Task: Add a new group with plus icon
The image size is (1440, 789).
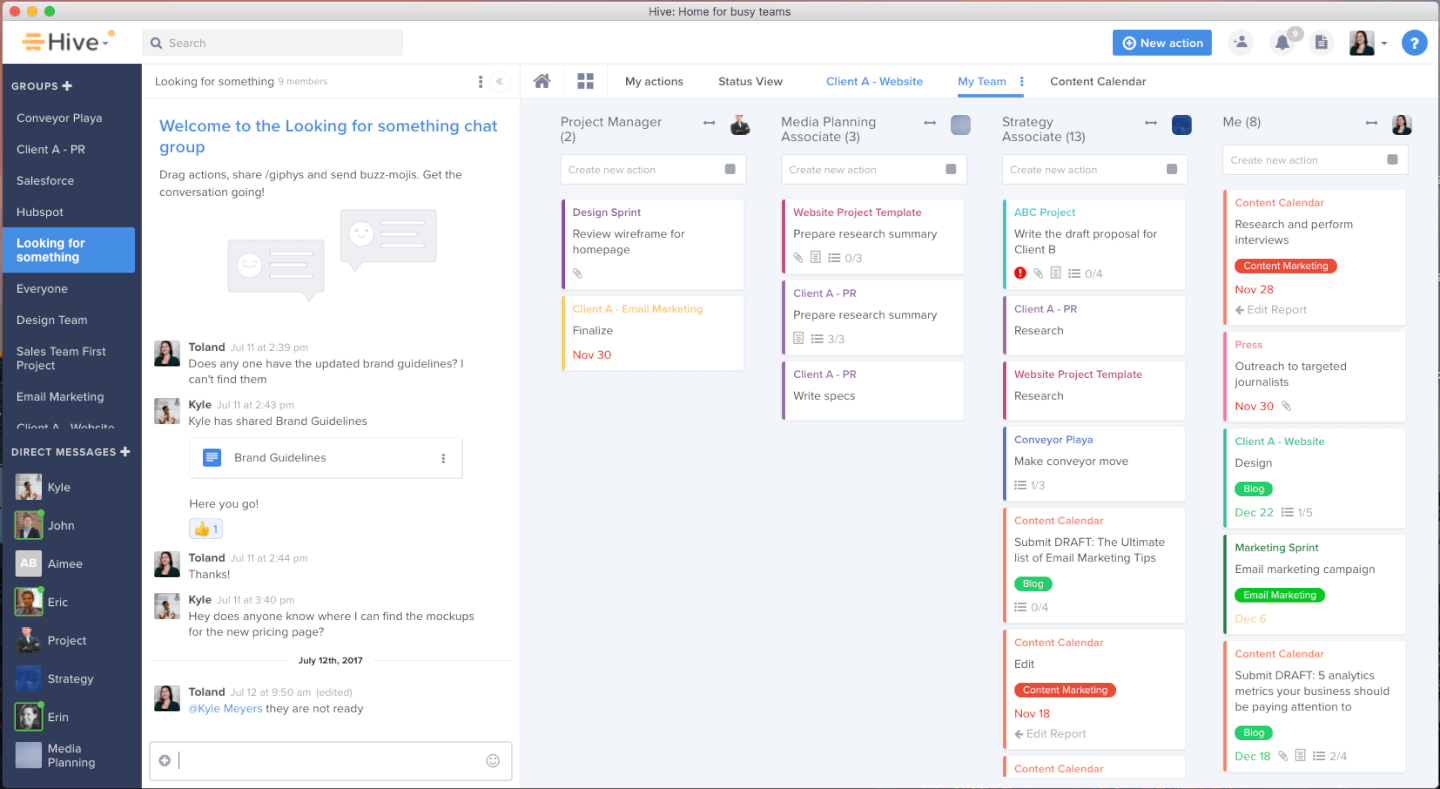Action: 67,86
